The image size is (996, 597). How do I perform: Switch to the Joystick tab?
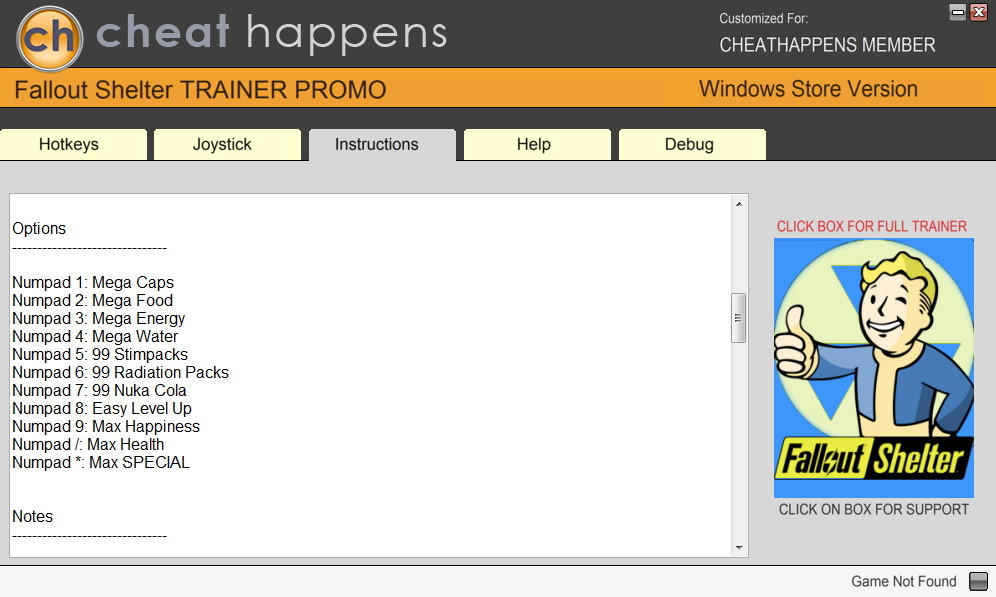pos(227,145)
